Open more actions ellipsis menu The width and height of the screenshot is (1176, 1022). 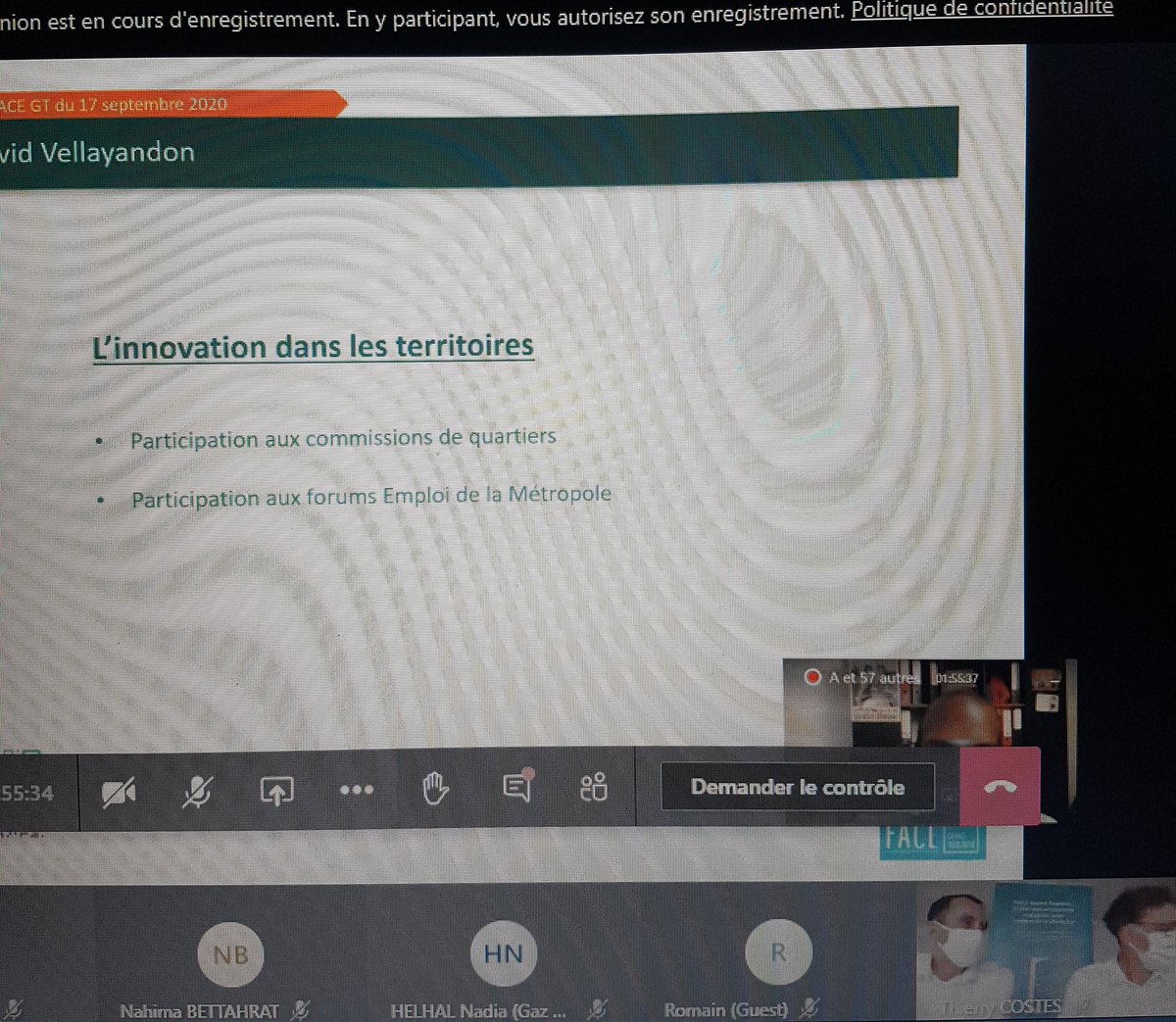(356, 790)
